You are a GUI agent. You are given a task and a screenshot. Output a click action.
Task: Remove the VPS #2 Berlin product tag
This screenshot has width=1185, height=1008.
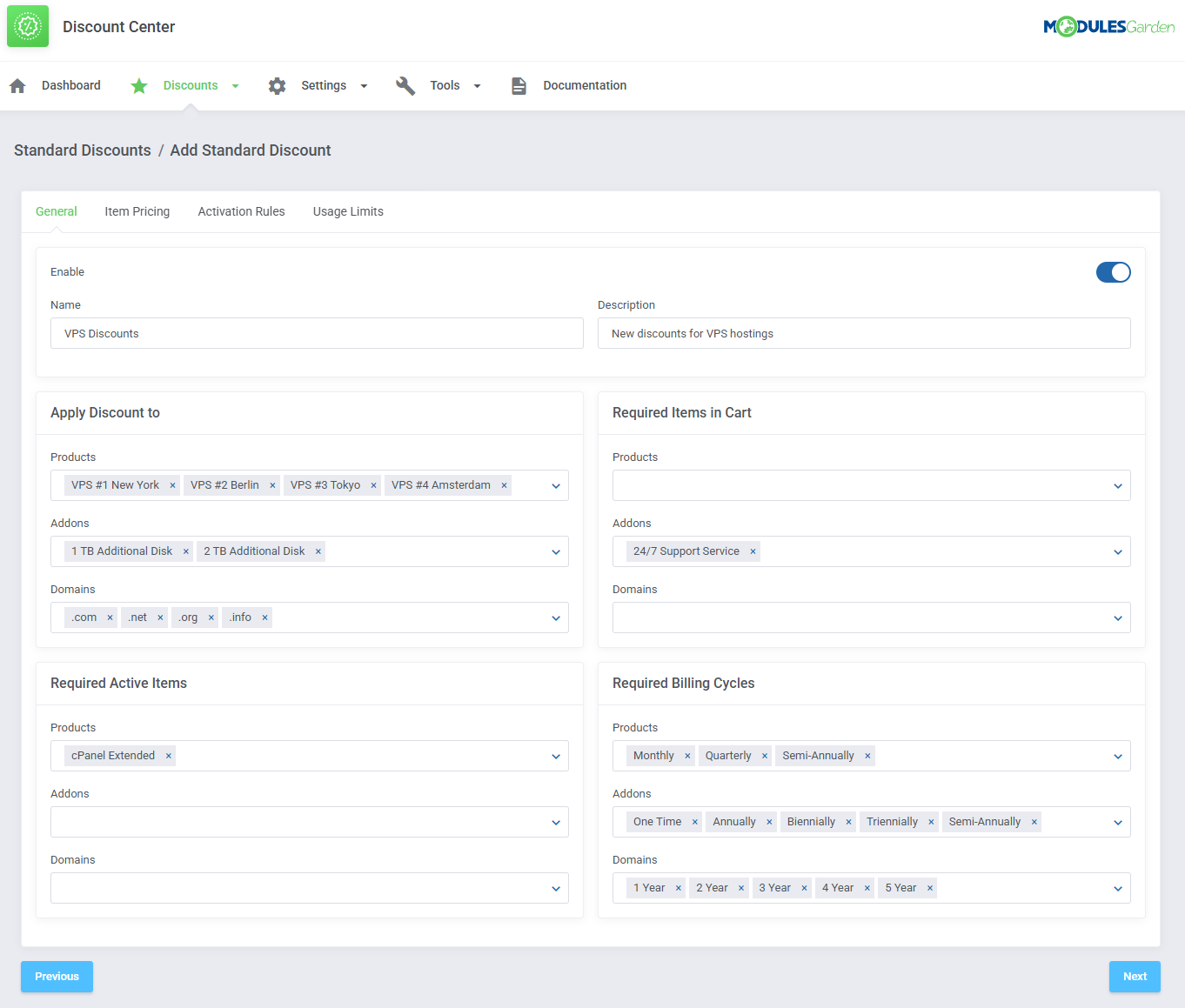coord(272,484)
